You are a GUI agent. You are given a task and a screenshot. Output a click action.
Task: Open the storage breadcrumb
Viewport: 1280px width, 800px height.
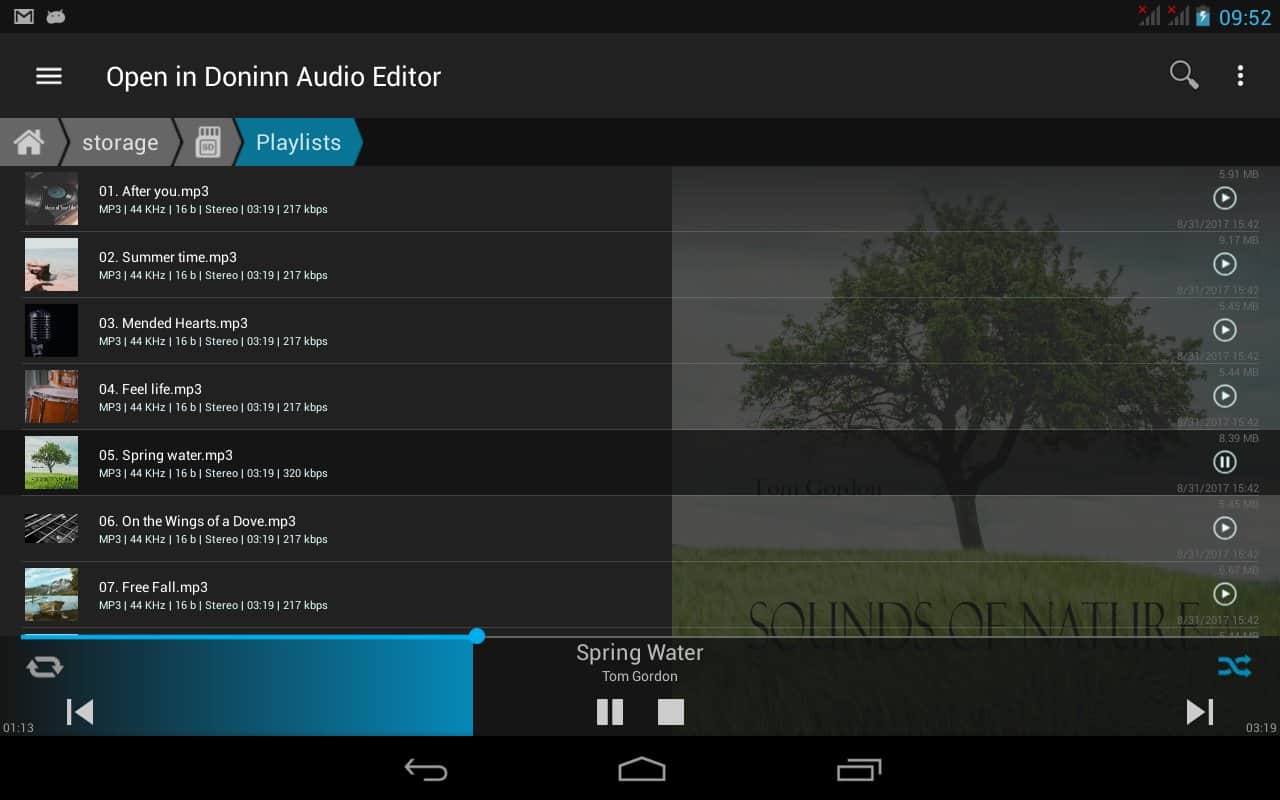(x=120, y=143)
